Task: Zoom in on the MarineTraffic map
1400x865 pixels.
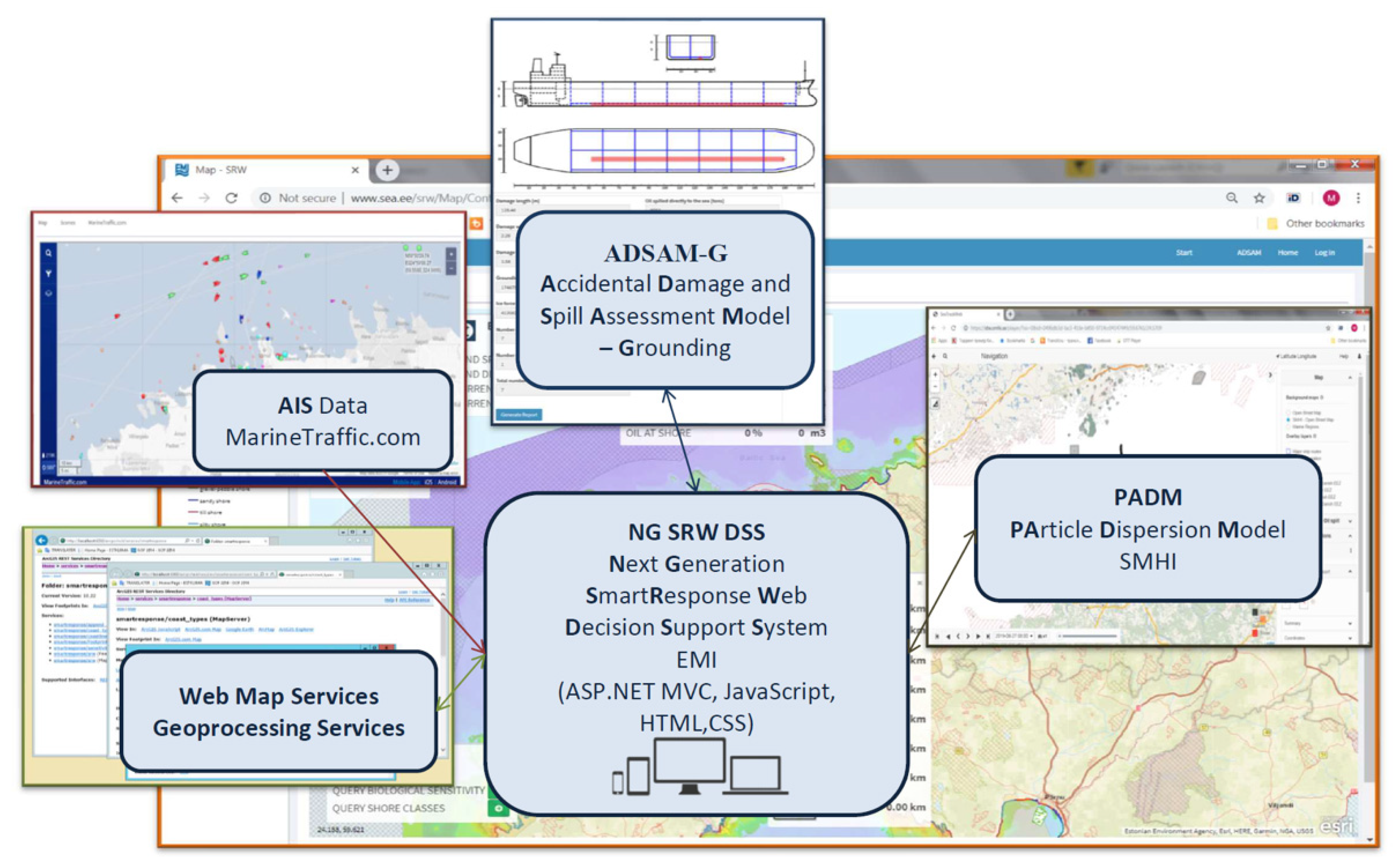Action: point(451,254)
